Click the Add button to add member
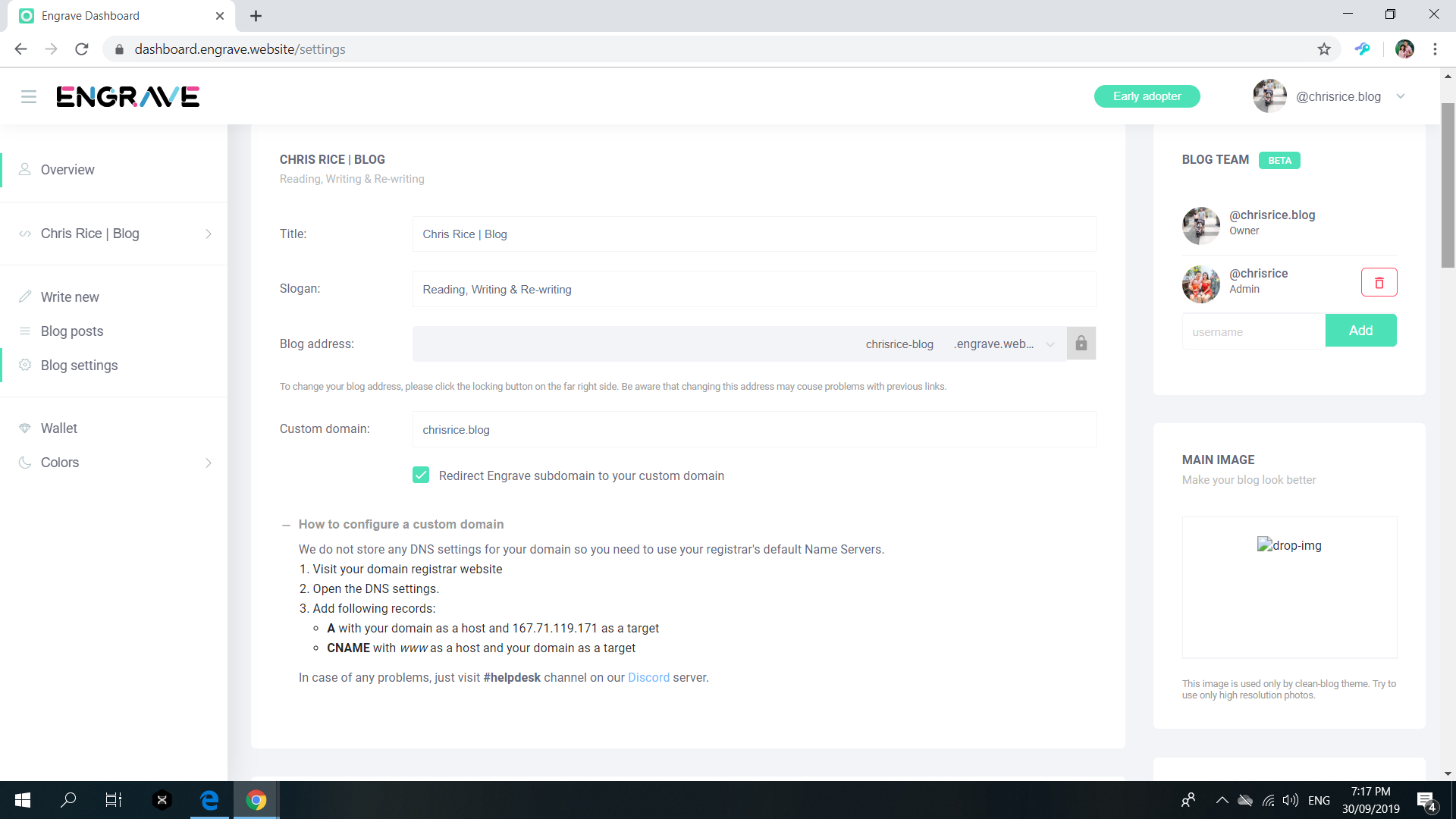 1361,331
